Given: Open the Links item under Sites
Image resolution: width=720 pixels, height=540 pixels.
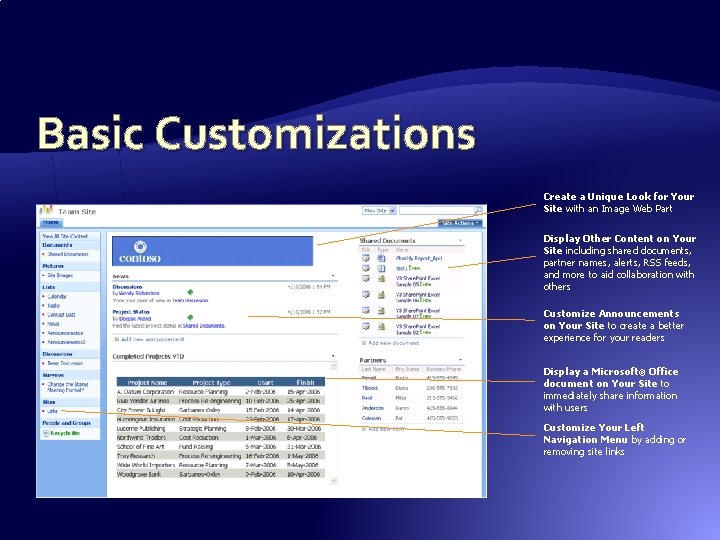Looking at the screenshot, I should [52, 411].
